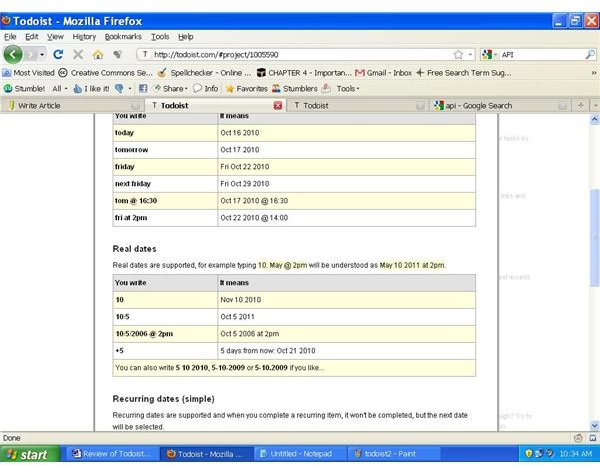Screen dimensions: 600x466
Task: Click the '10/5/2006 @ 2pm' cell
Action: click(165, 334)
